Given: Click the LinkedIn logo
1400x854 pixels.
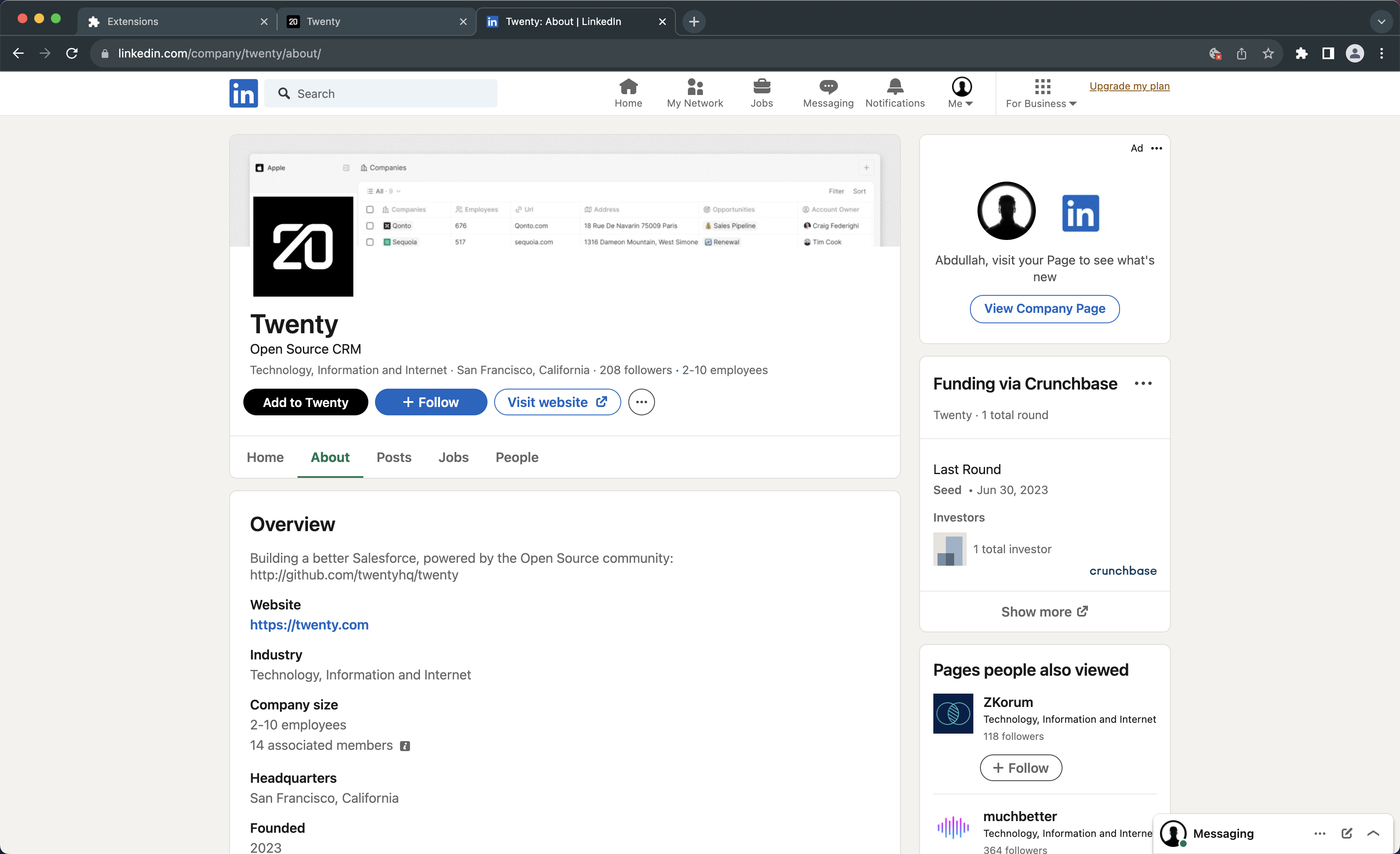Looking at the screenshot, I should point(243,93).
